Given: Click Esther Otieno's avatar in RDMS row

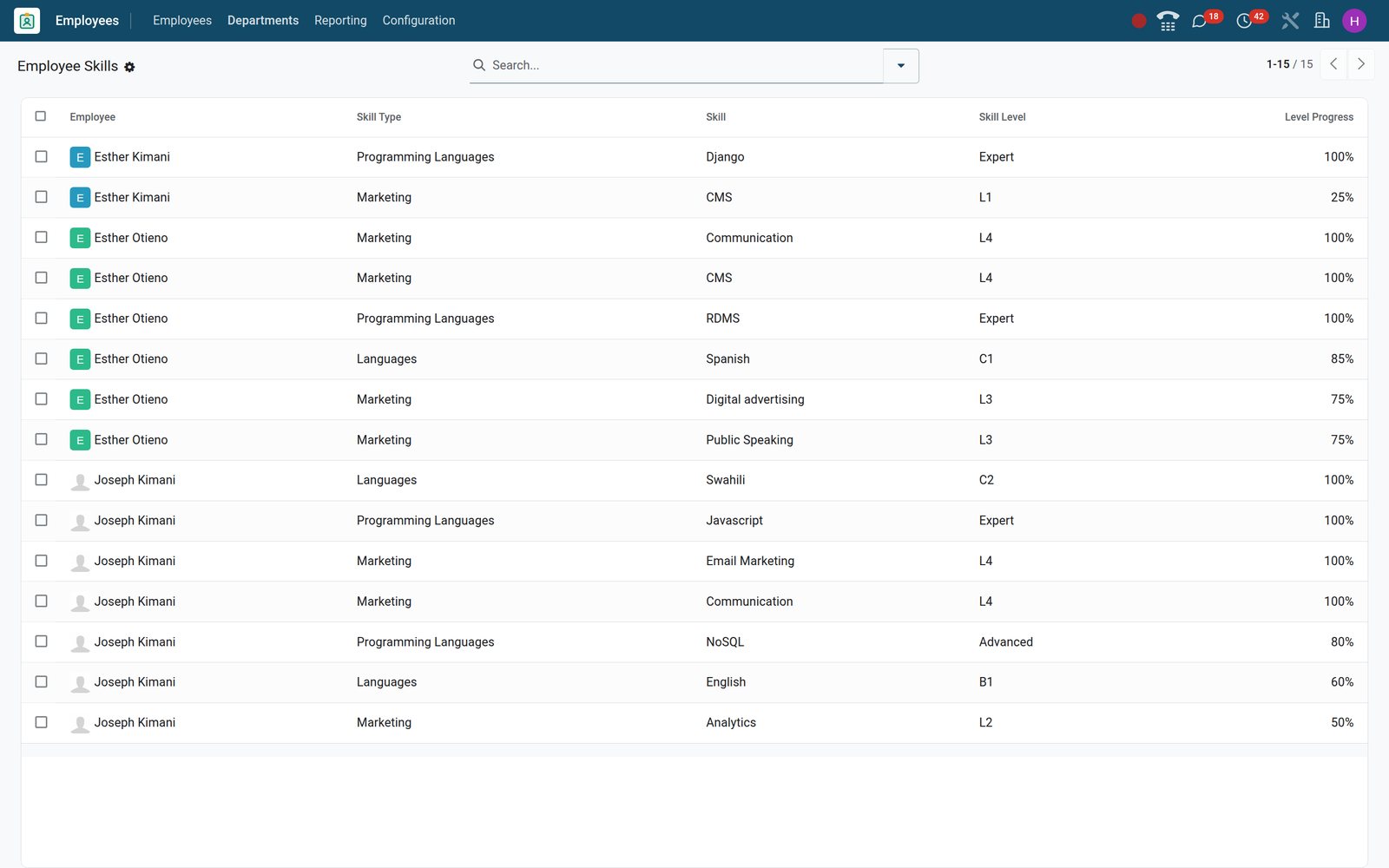Looking at the screenshot, I should (x=80, y=319).
